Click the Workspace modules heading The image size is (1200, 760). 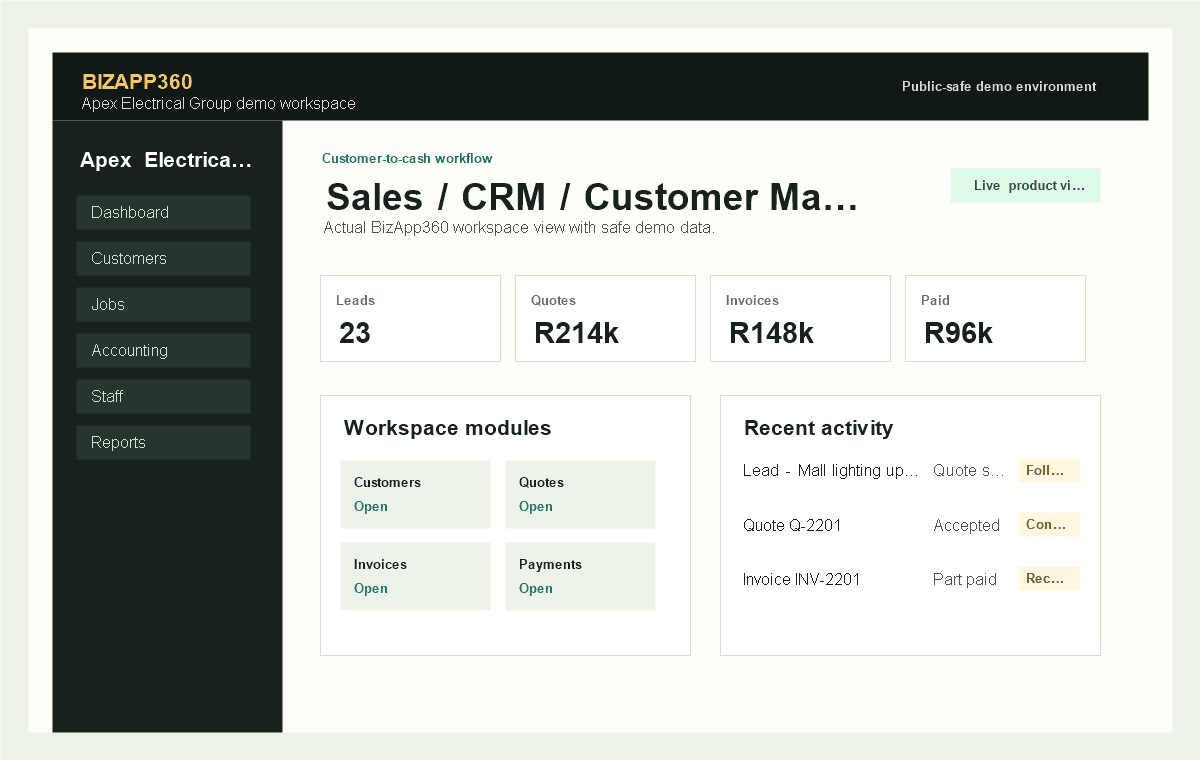coord(447,428)
